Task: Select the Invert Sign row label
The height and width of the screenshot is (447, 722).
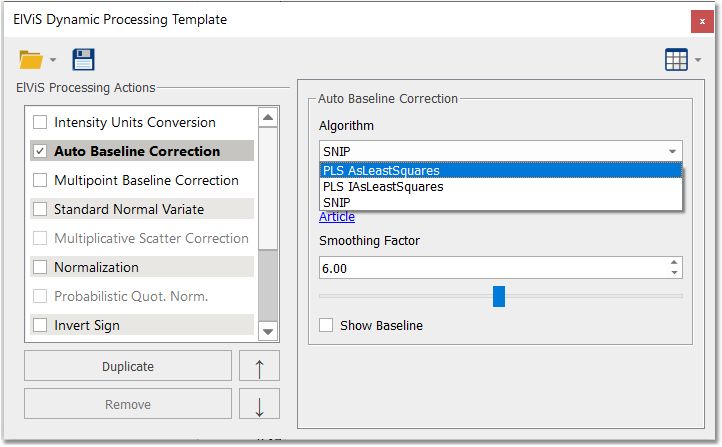Action: click(x=87, y=325)
